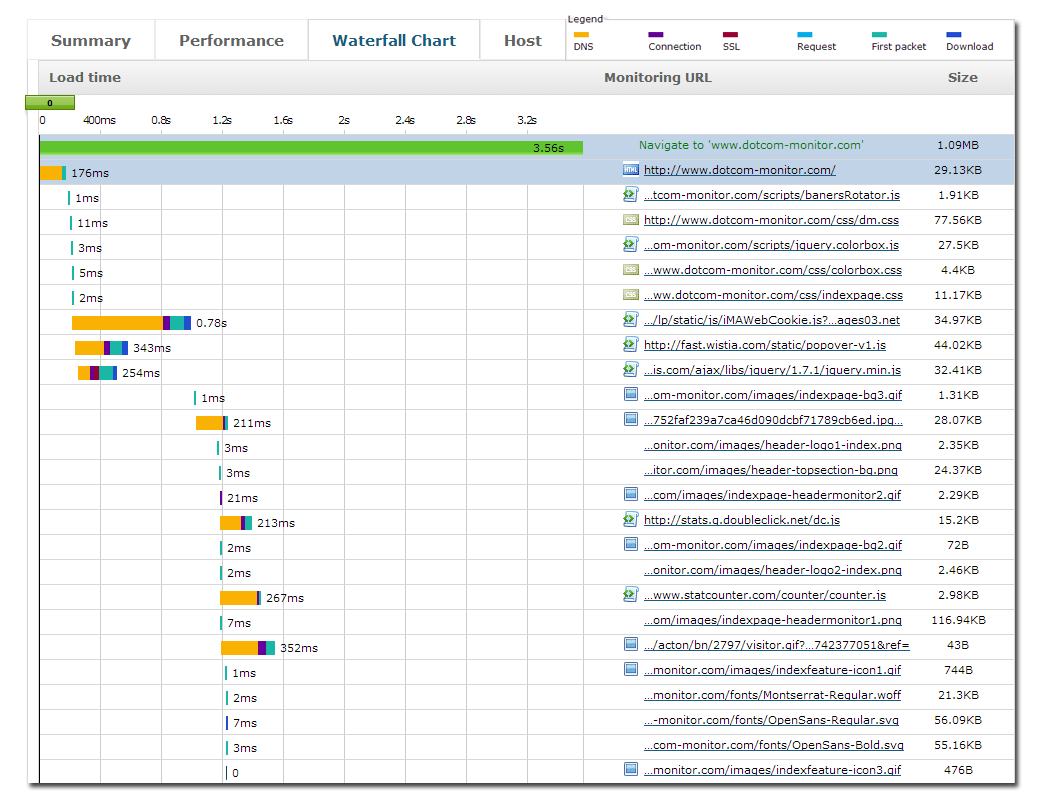
Task: Switch to the Performance tab
Action: coord(231,40)
